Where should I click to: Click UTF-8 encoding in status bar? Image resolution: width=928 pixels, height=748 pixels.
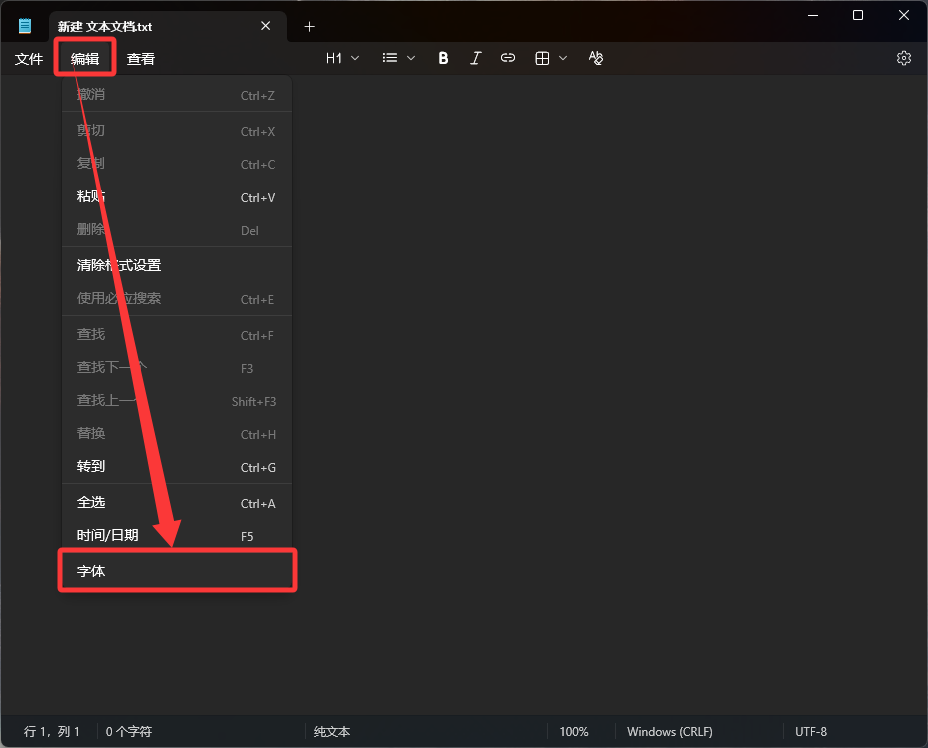(x=811, y=732)
